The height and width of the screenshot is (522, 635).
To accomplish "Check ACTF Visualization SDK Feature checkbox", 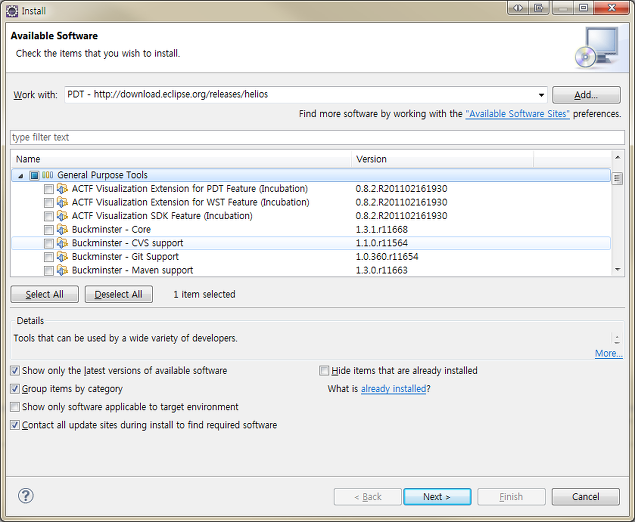I will tap(49, 216).
